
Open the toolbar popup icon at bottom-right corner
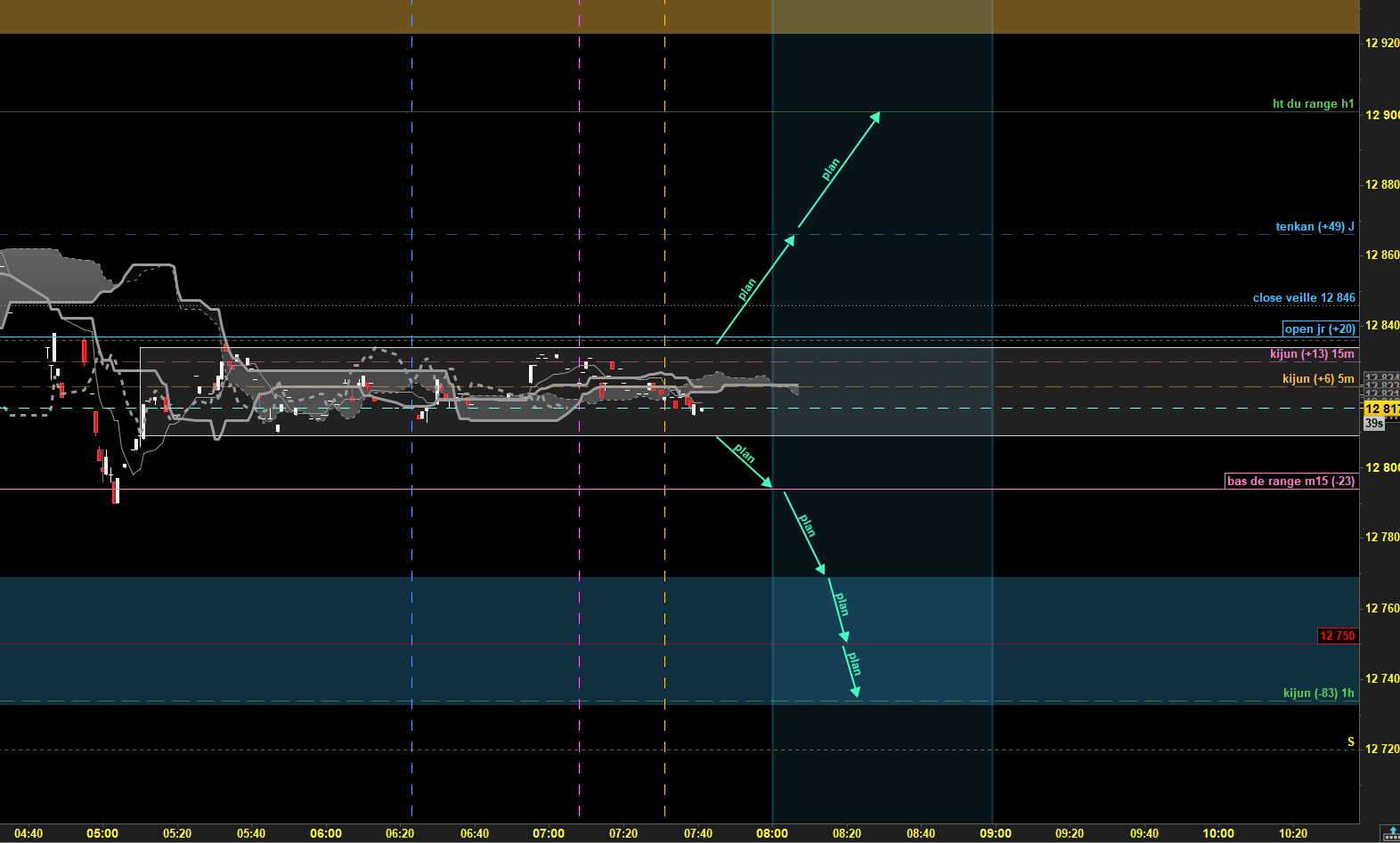tap(1391, 833)
